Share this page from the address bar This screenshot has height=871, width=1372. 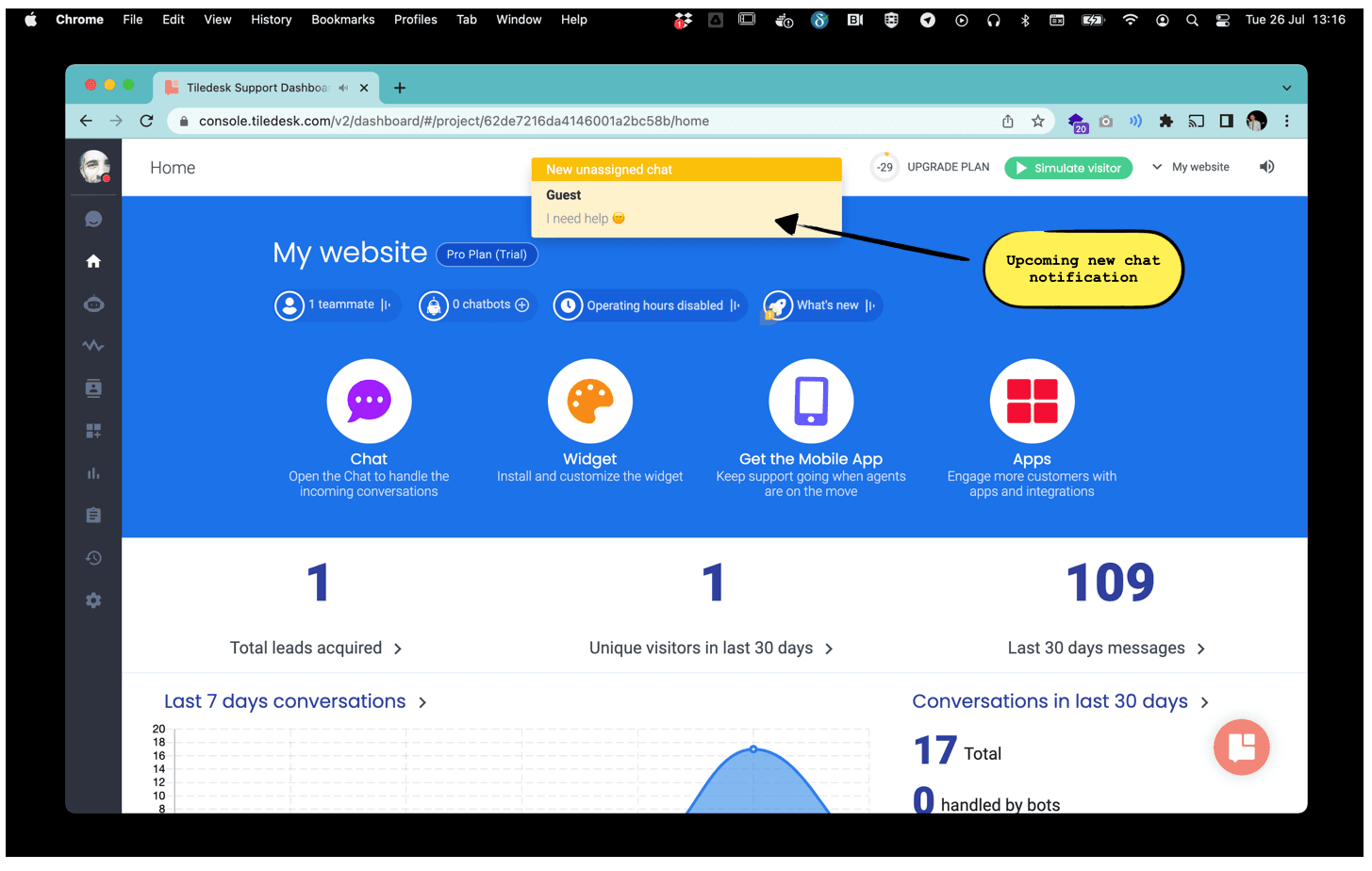1008,121
